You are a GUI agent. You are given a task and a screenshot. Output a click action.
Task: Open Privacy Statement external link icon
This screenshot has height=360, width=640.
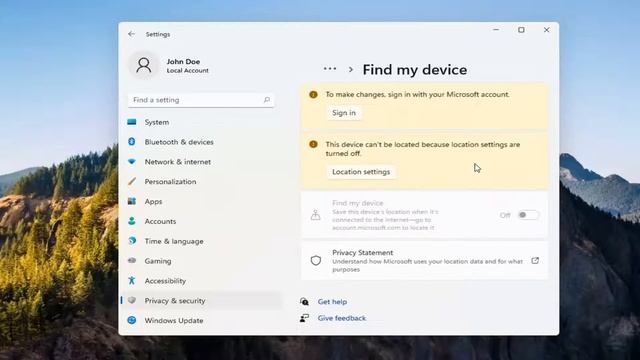535,260
